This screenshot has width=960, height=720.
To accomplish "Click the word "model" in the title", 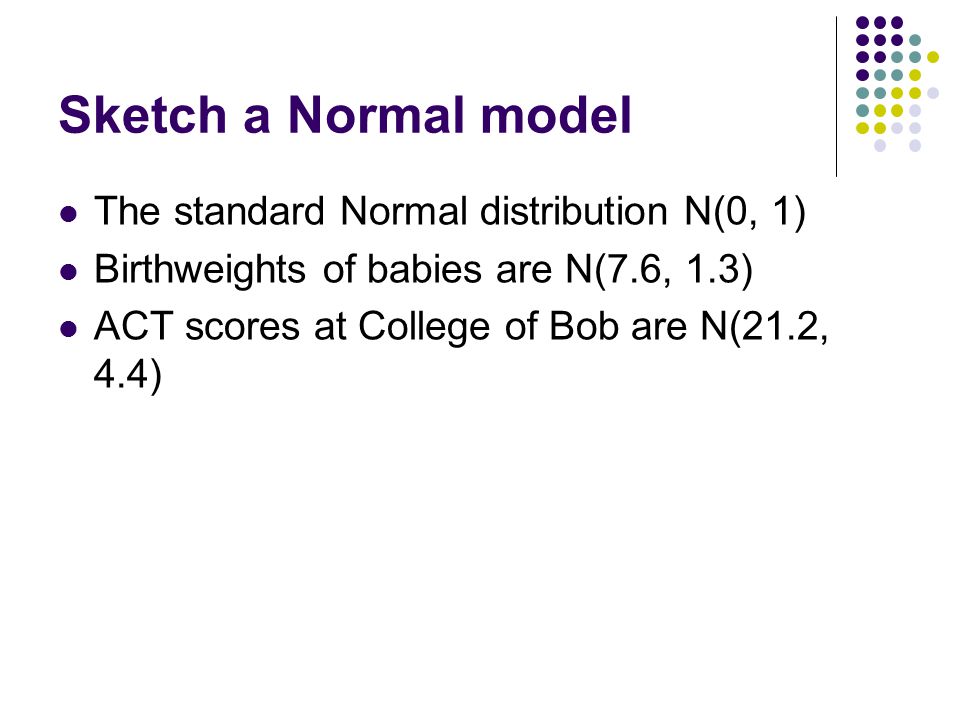I will [556, 114].
